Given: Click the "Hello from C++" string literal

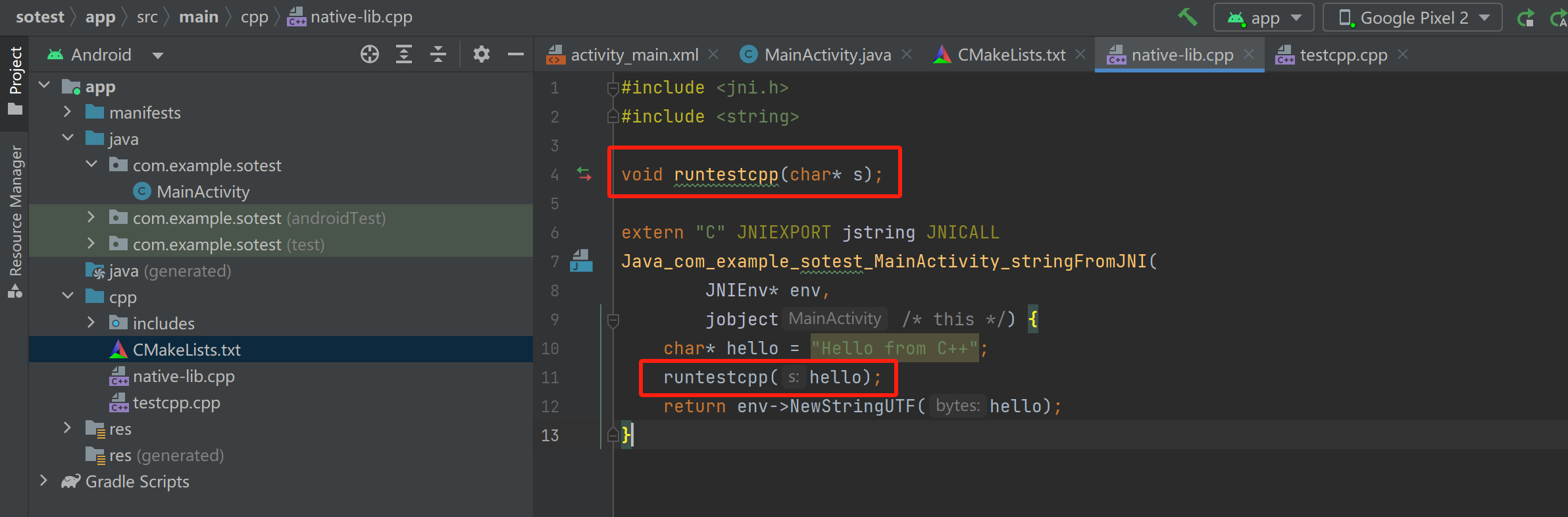Looking at the screenshot, I should (x=895, y=348).
